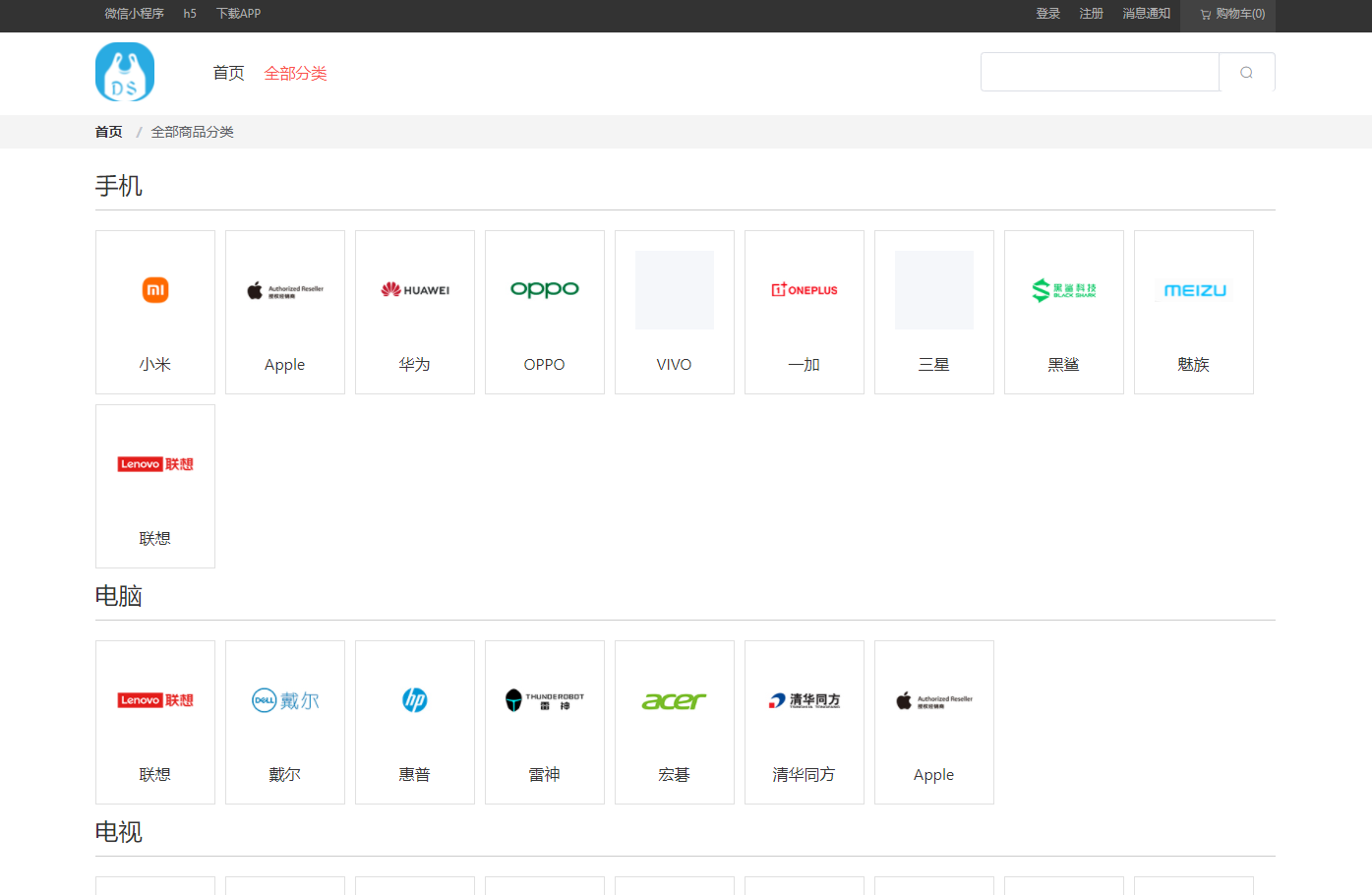Click the 联想 label under 手机

(155, 539)
